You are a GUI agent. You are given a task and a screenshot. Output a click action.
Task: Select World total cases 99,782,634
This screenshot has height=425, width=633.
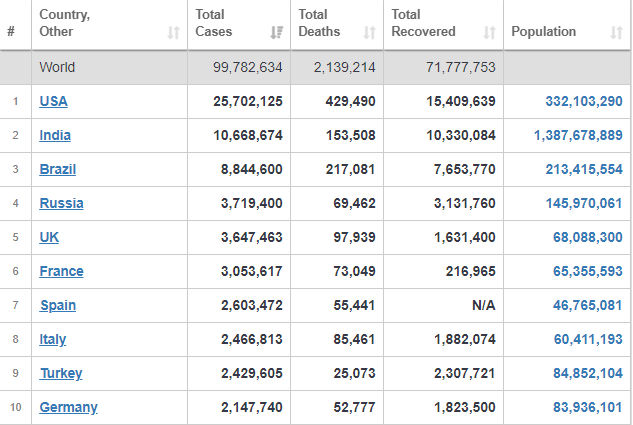pos(247,67)
